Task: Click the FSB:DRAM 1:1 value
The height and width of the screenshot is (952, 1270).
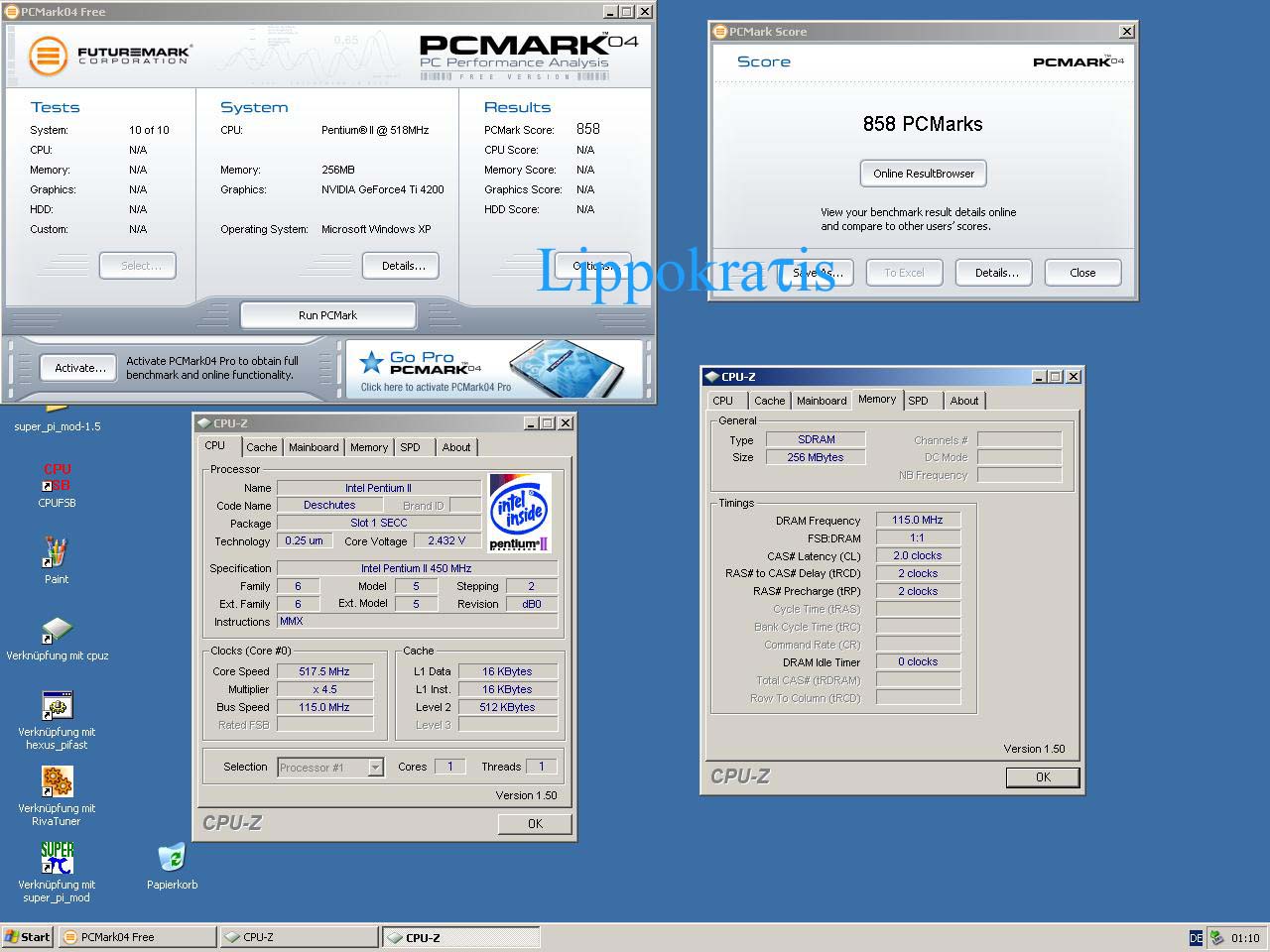Action: pos(917,537)
